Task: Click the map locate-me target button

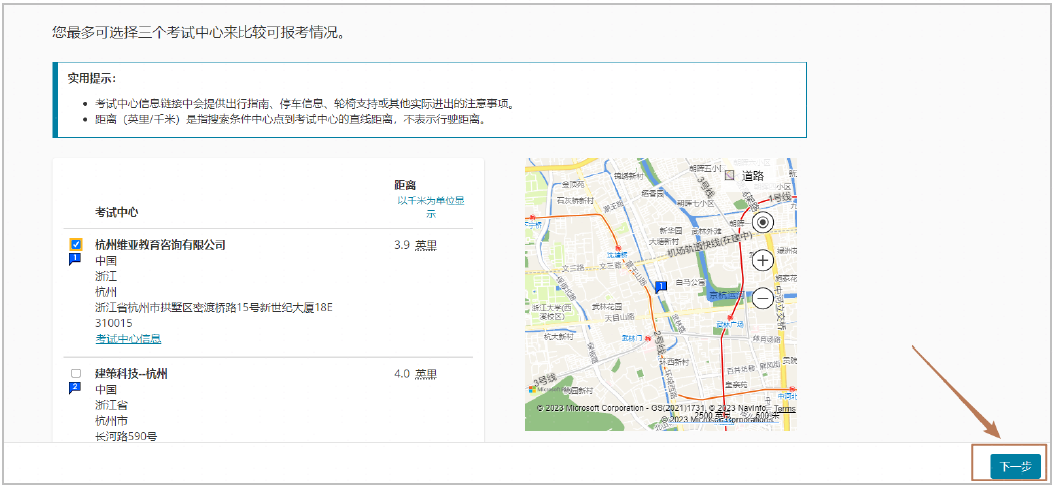Action: coord(763,223)
